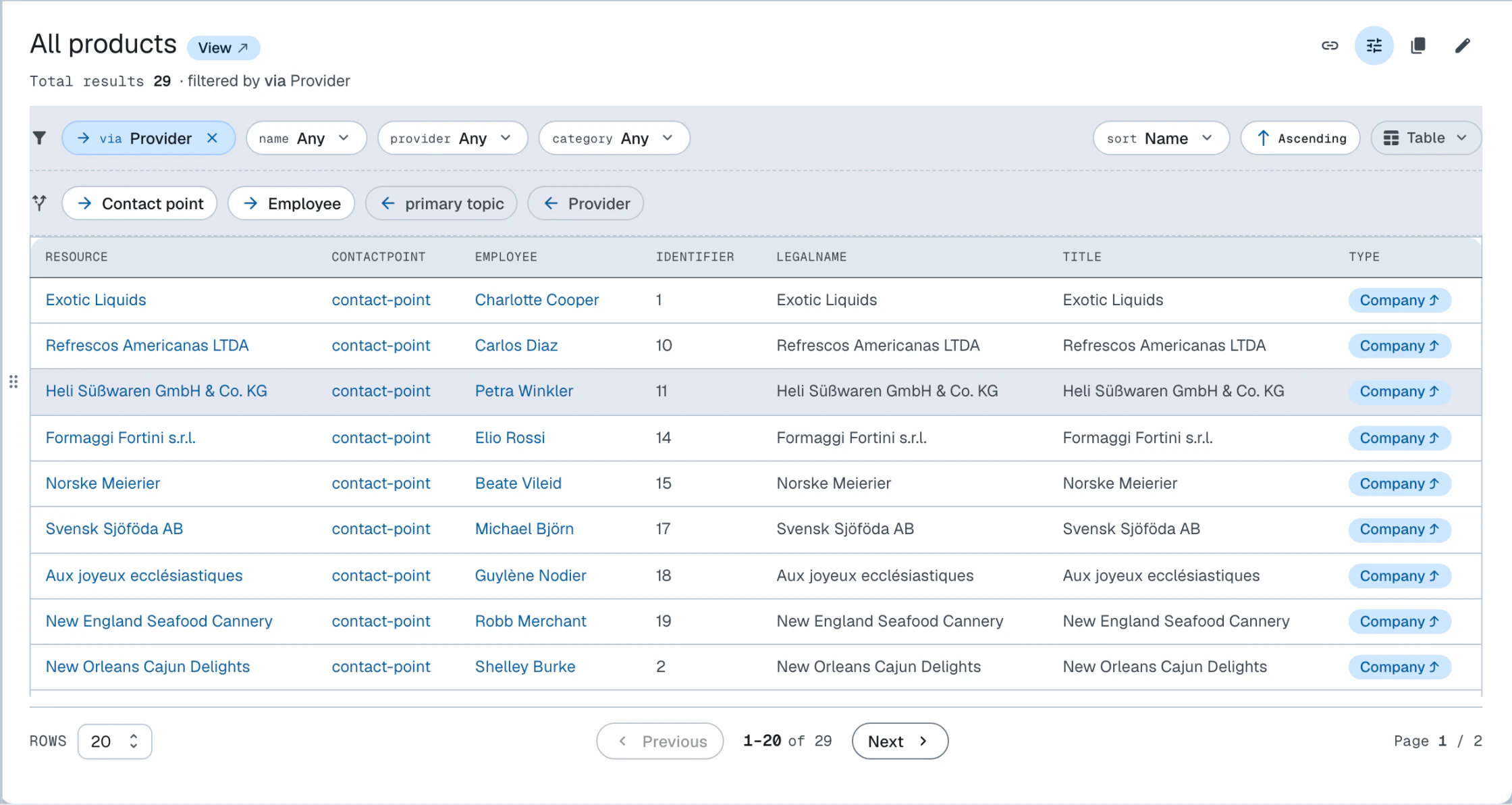Click Company type badge for Formaggi Fortini

pos(1399,438)
